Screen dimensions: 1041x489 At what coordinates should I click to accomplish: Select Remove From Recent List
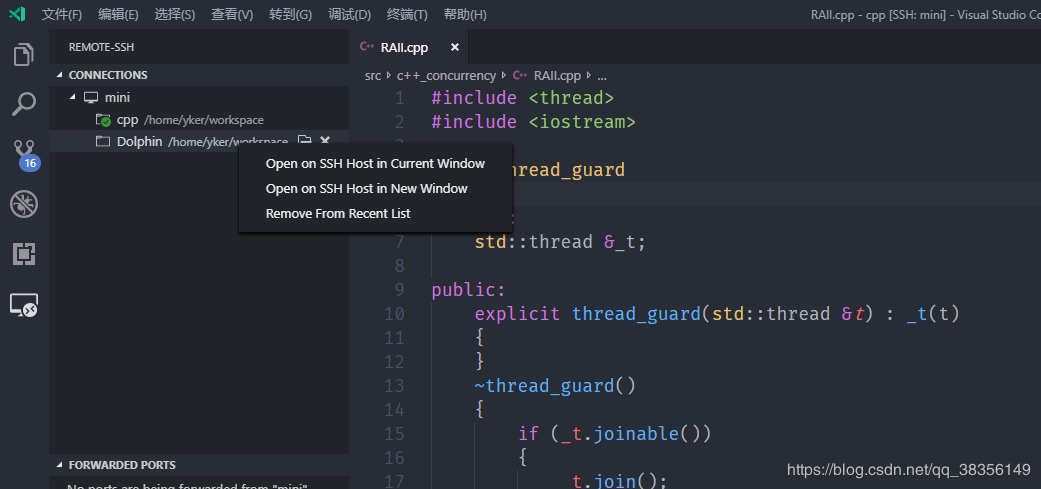click(338, 214)
